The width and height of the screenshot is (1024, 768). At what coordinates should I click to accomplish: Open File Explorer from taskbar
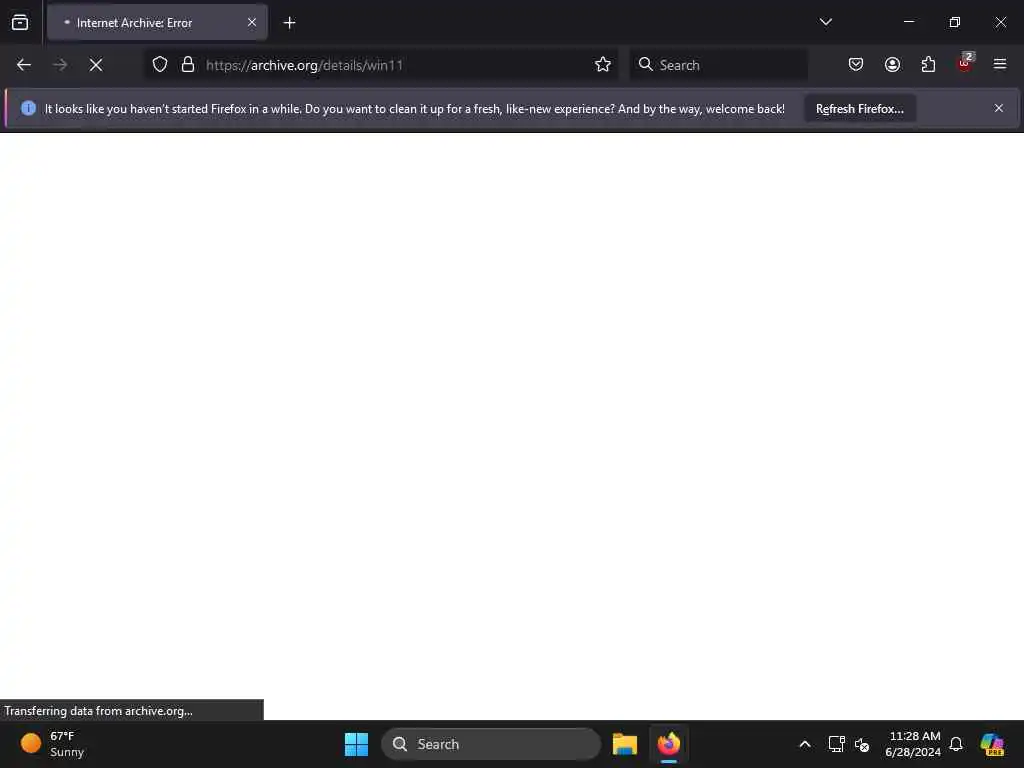tap(625, 744)
